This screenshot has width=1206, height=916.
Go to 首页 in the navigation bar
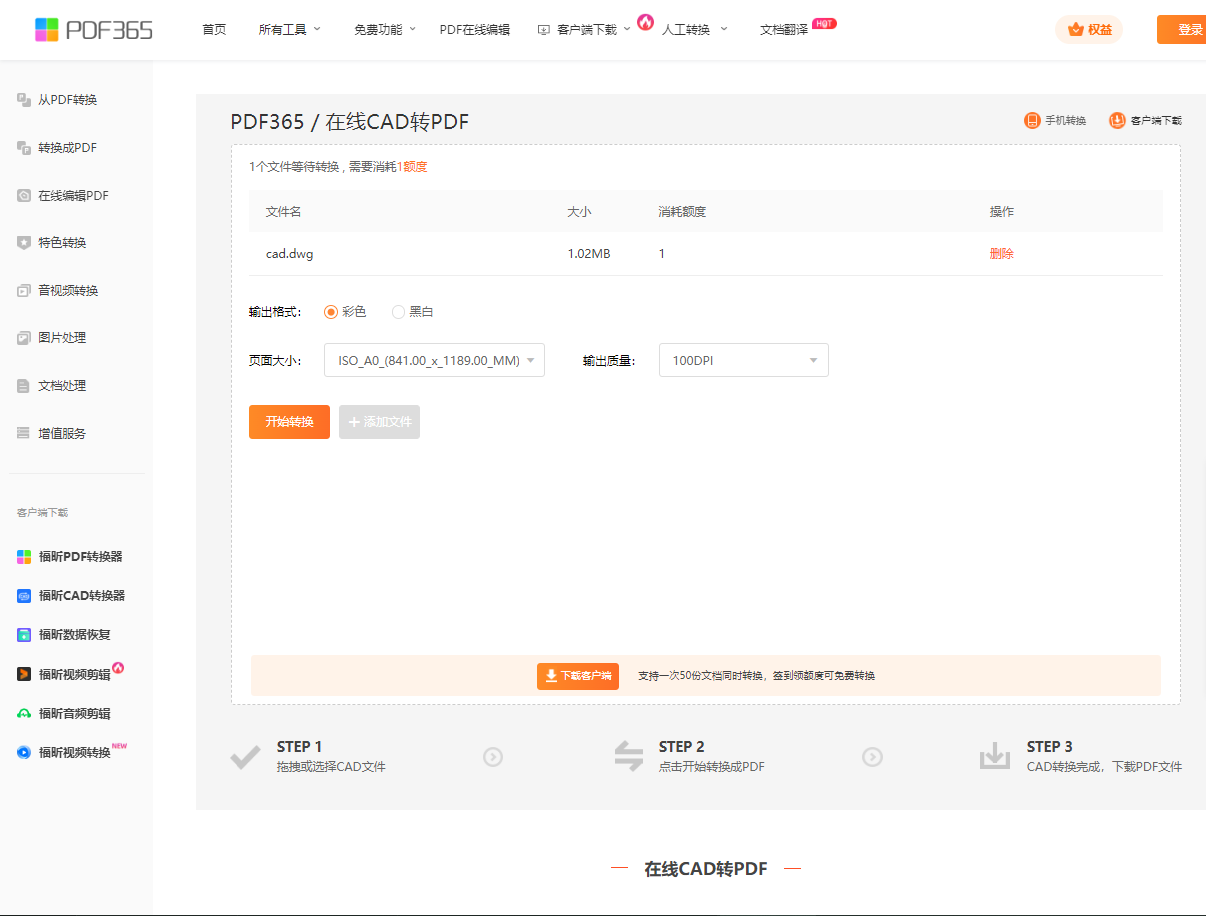214,30
